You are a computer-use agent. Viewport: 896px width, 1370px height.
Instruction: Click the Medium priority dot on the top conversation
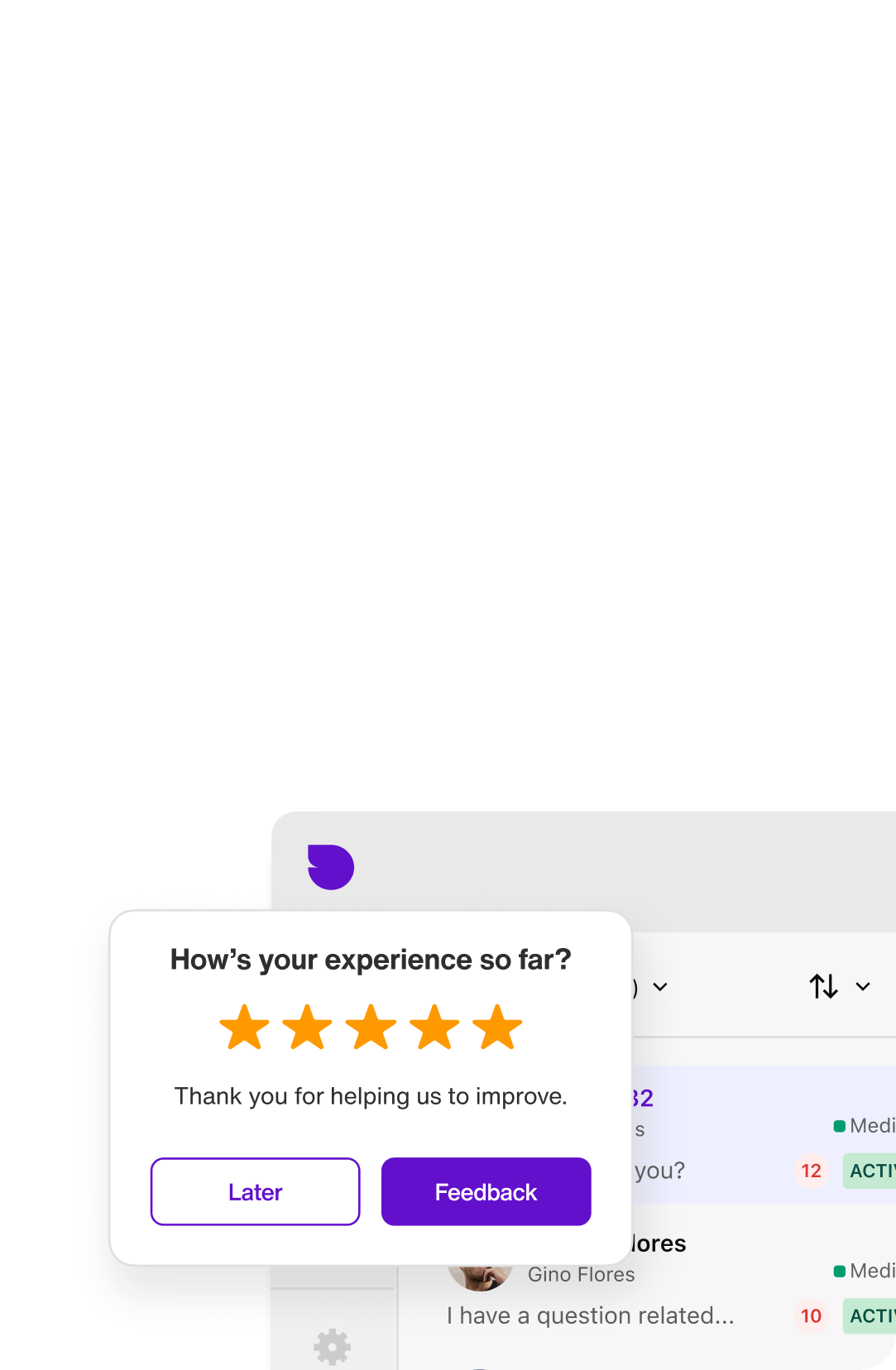pos(838,1125)
